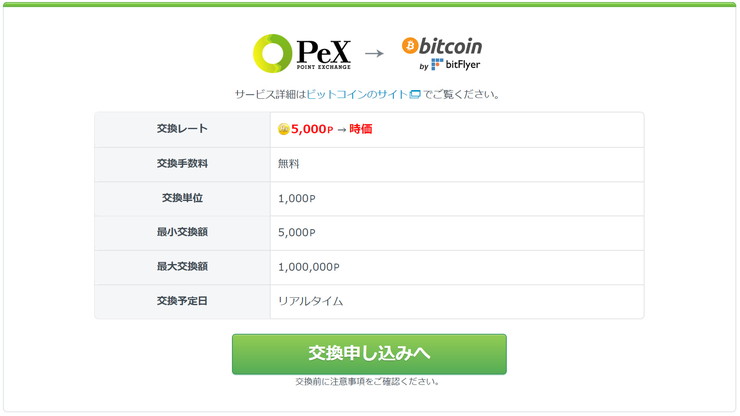
Task: Click the external link icon after ビットコインのサイト
Action: click(x=415, y=94)
